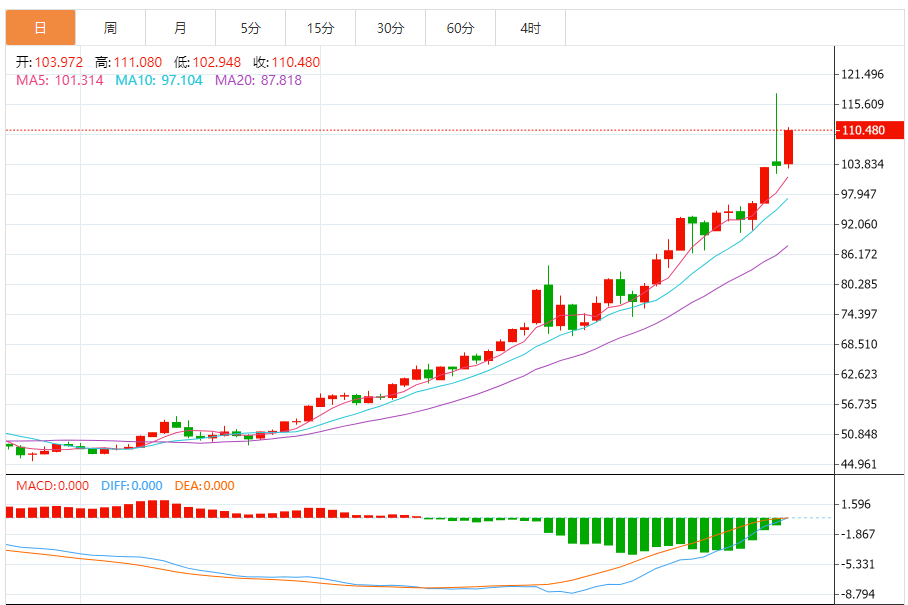
Task: Select the 日 daily chart tab
Action: pos(40,28)
